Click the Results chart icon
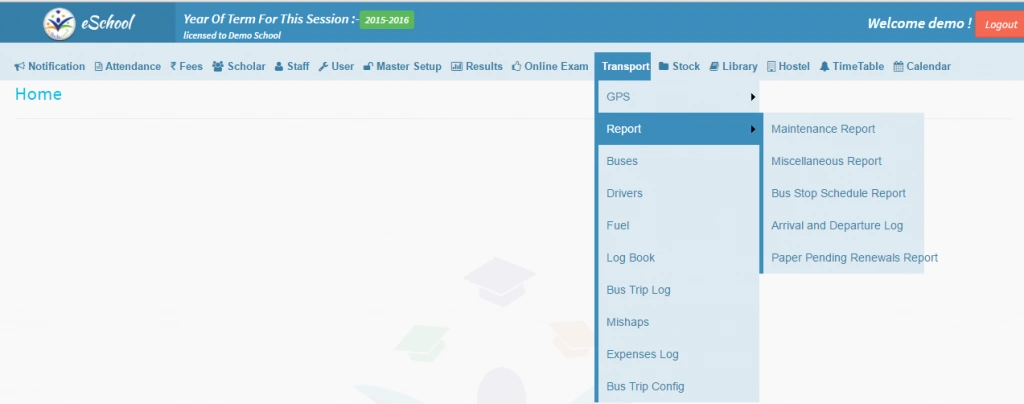The image size is (1024, 404). pyautogui.click(x=456, y=67)
